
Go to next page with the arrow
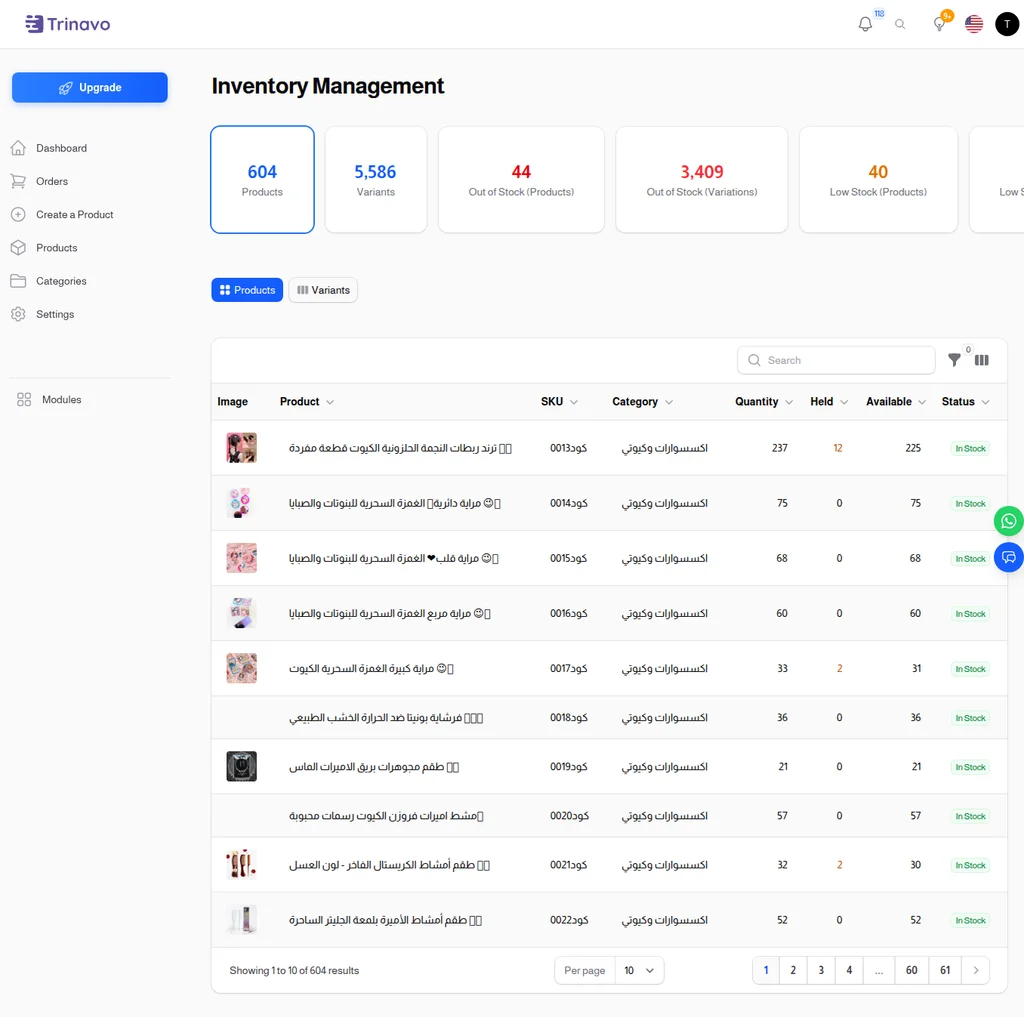pos(976,971)
